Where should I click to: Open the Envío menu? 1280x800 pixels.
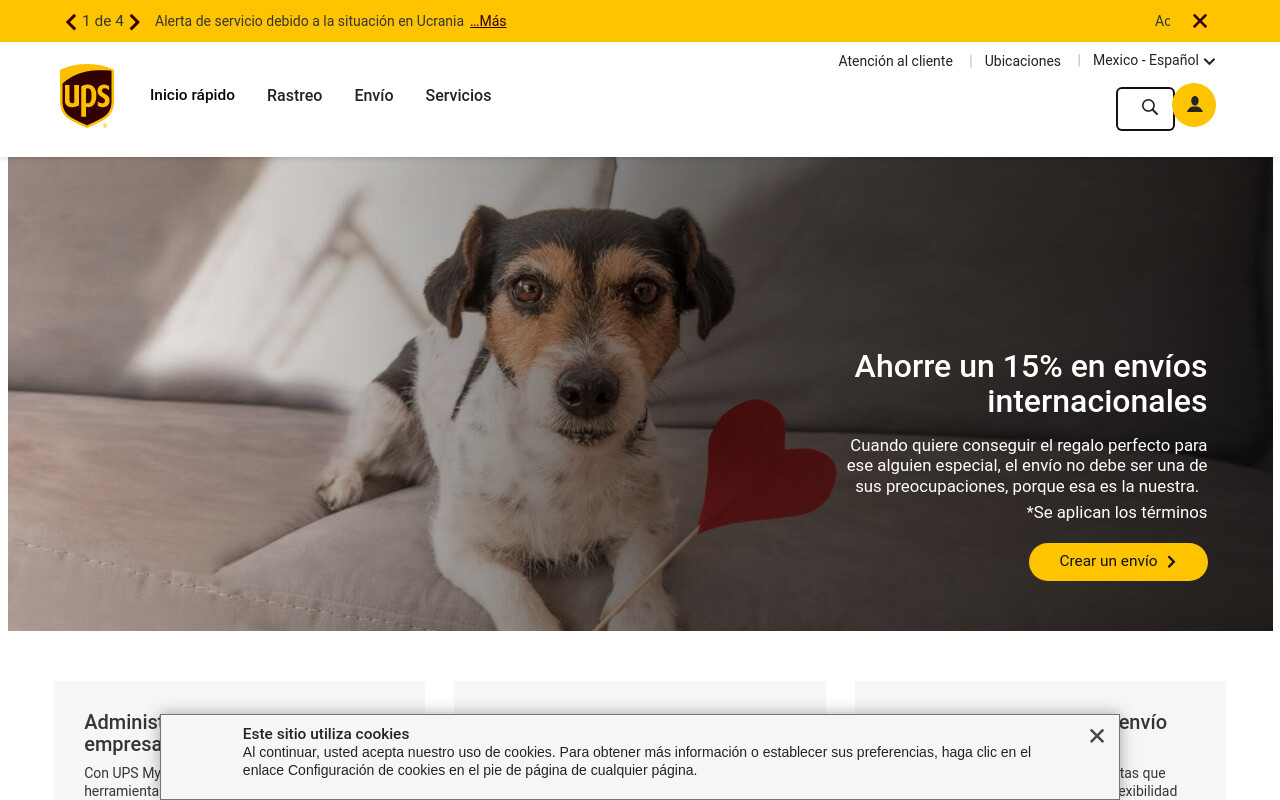374,96
